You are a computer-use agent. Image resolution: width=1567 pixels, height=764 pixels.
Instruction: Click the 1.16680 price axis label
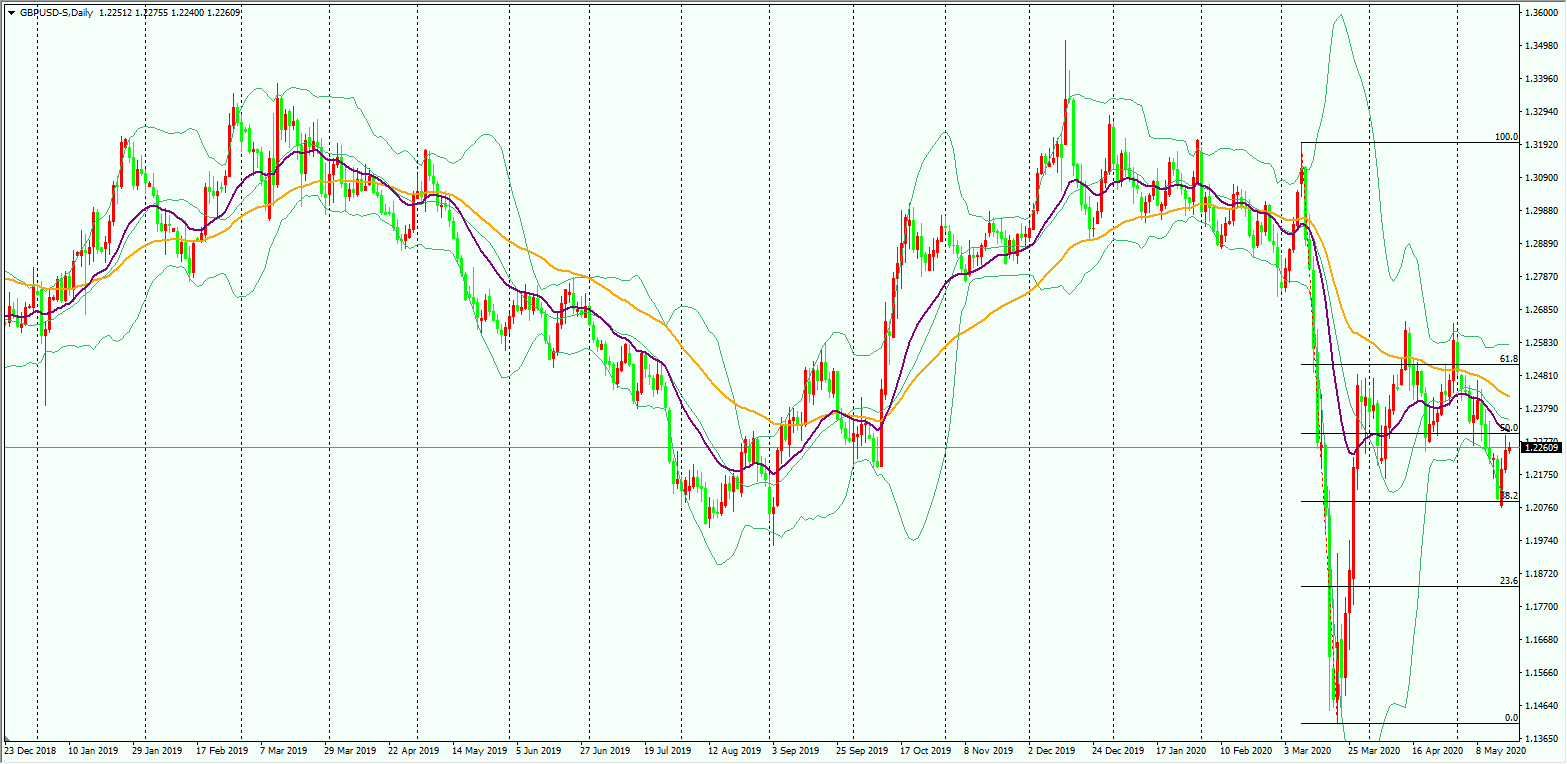point(1541,640)
